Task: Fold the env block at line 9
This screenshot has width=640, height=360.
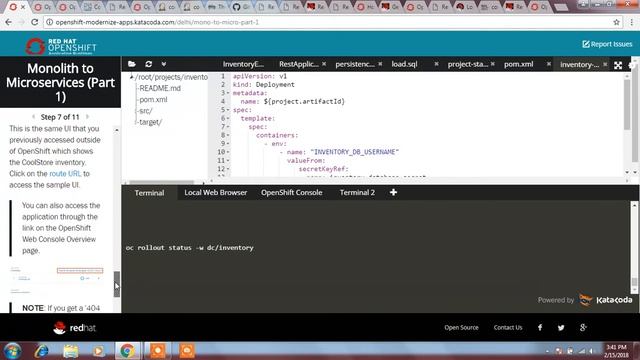Action: (x=228, y=144)
